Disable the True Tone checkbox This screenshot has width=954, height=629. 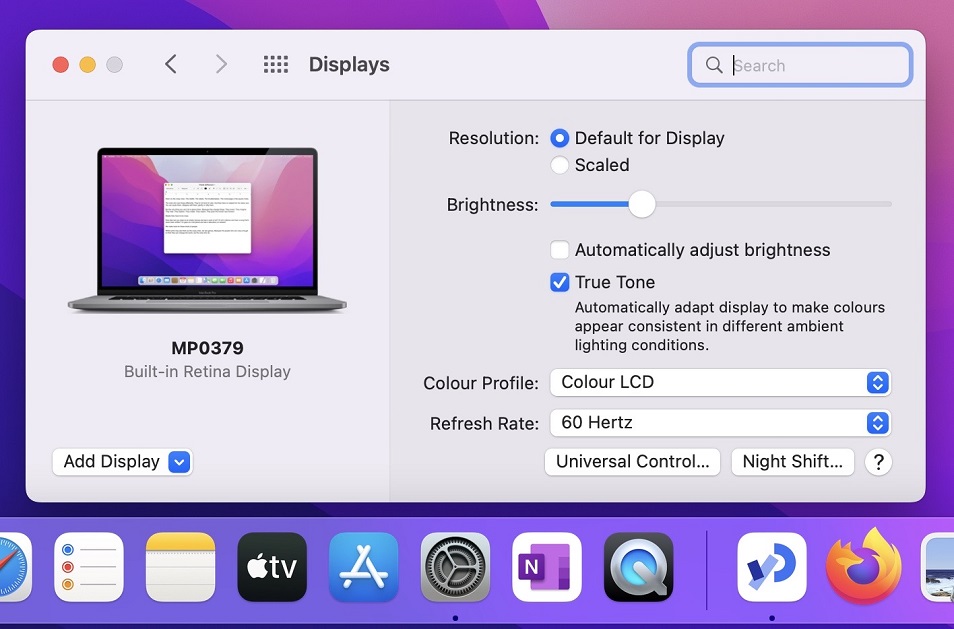[560, 282]
